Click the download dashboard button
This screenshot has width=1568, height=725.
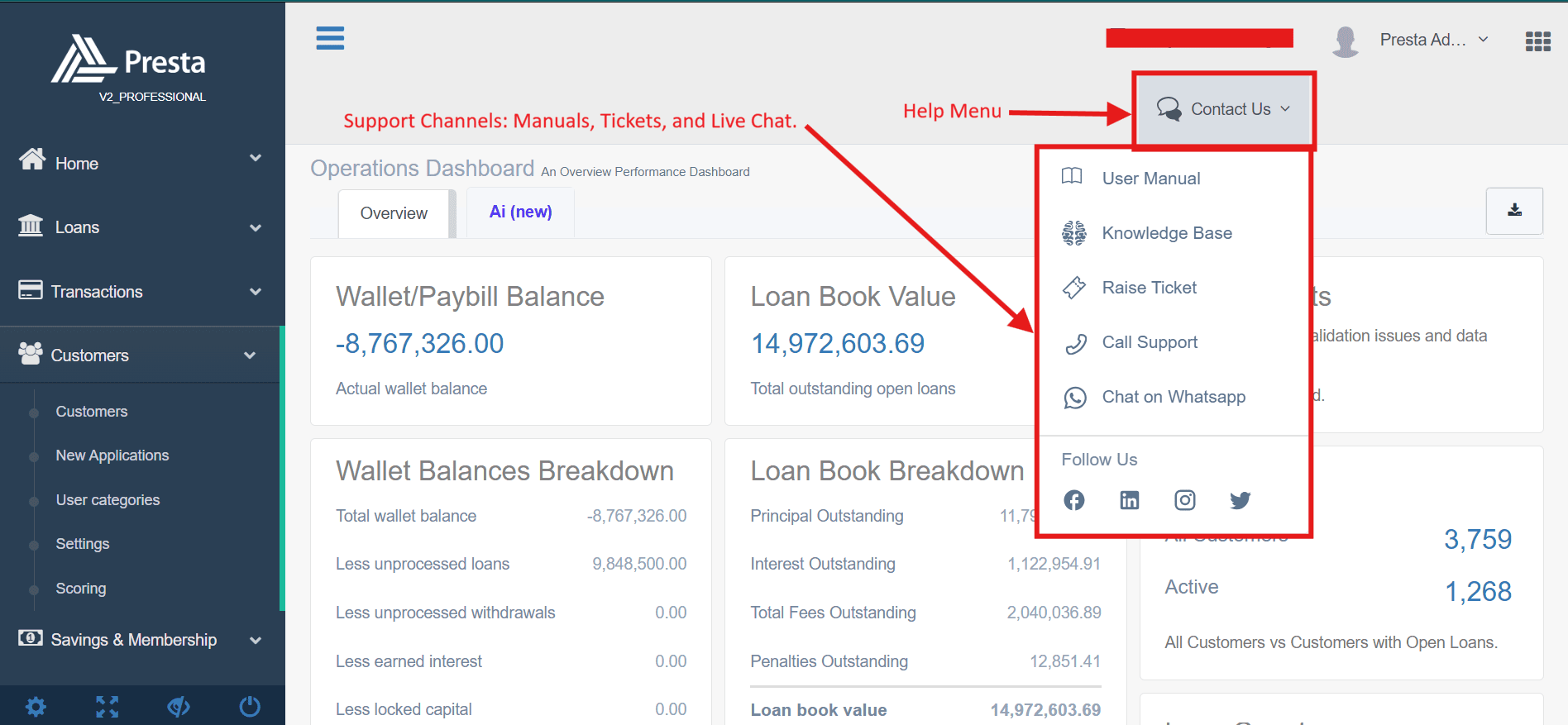tap(1514, 211)
